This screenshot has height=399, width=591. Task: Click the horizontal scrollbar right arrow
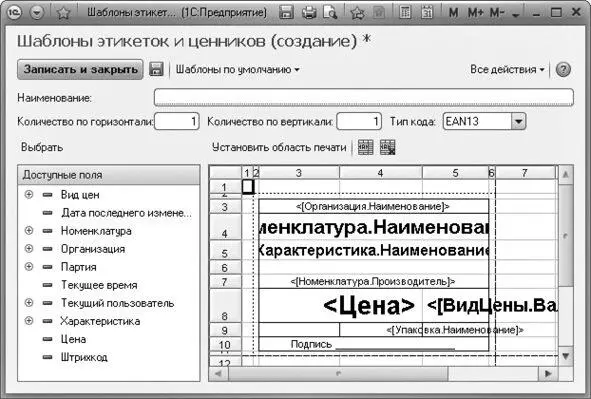point(548,374)
